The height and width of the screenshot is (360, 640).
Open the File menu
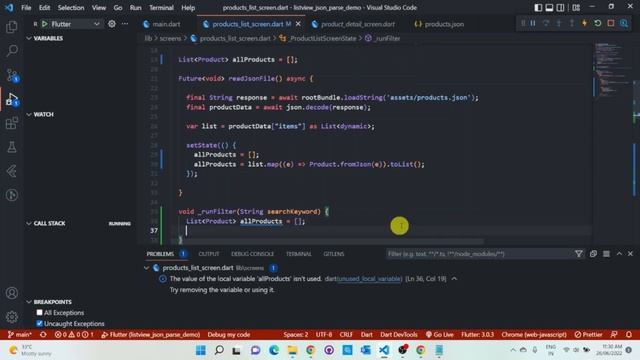click(26, 7)
